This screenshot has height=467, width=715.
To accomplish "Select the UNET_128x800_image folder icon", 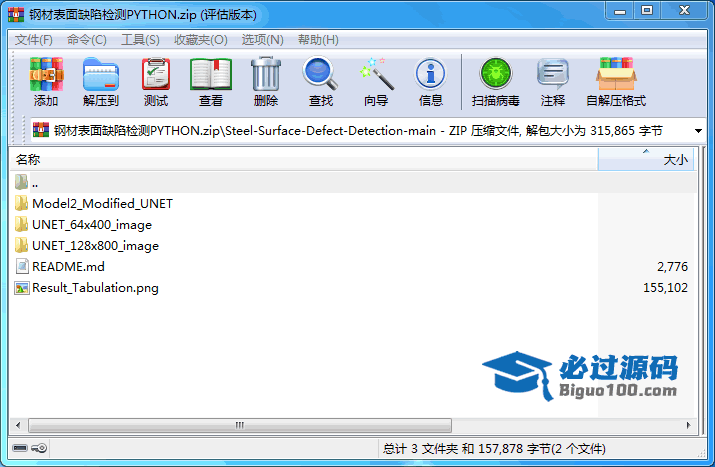I will [21, 245].
